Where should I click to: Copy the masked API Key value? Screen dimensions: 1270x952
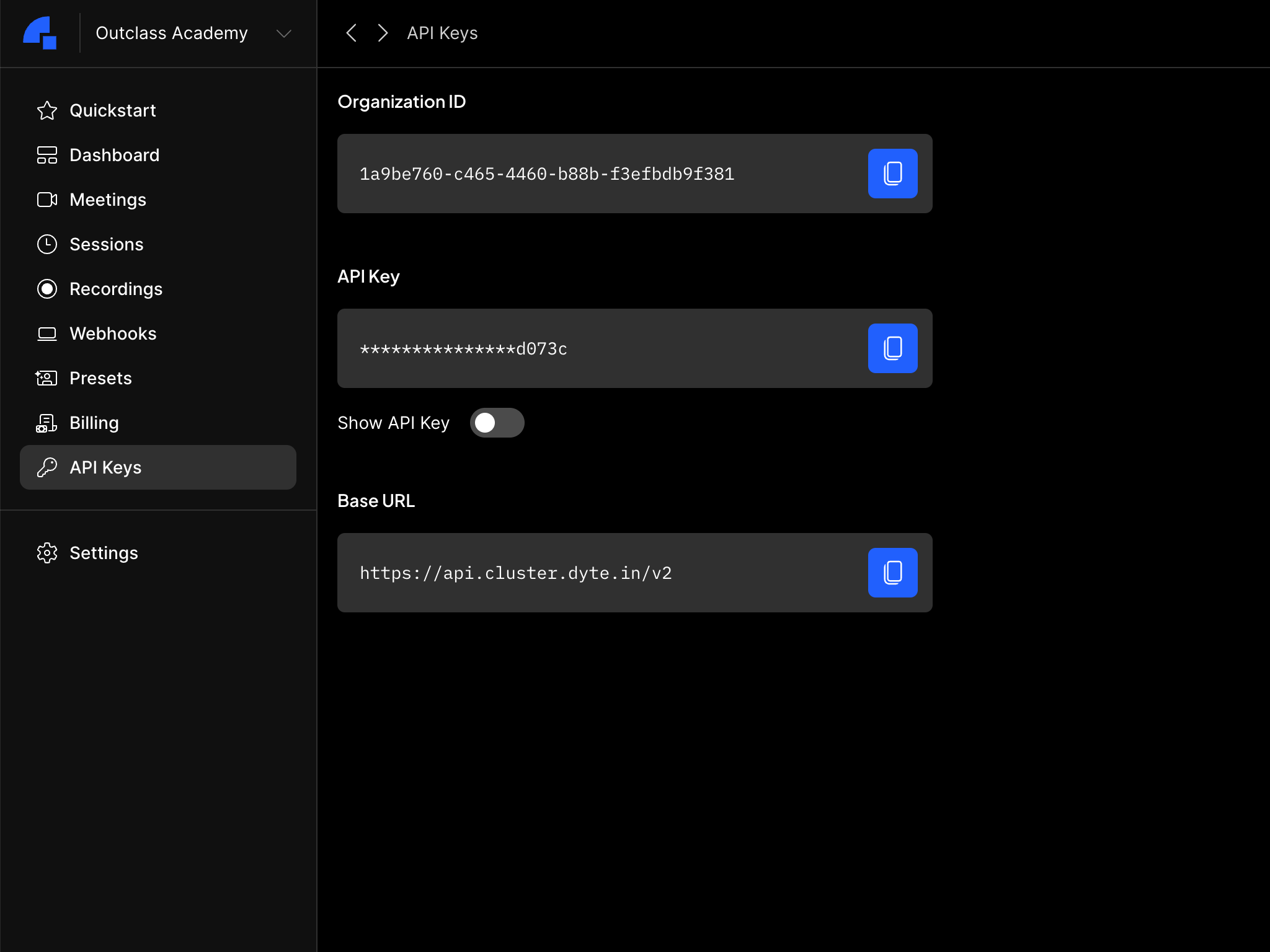click(892, 348)
